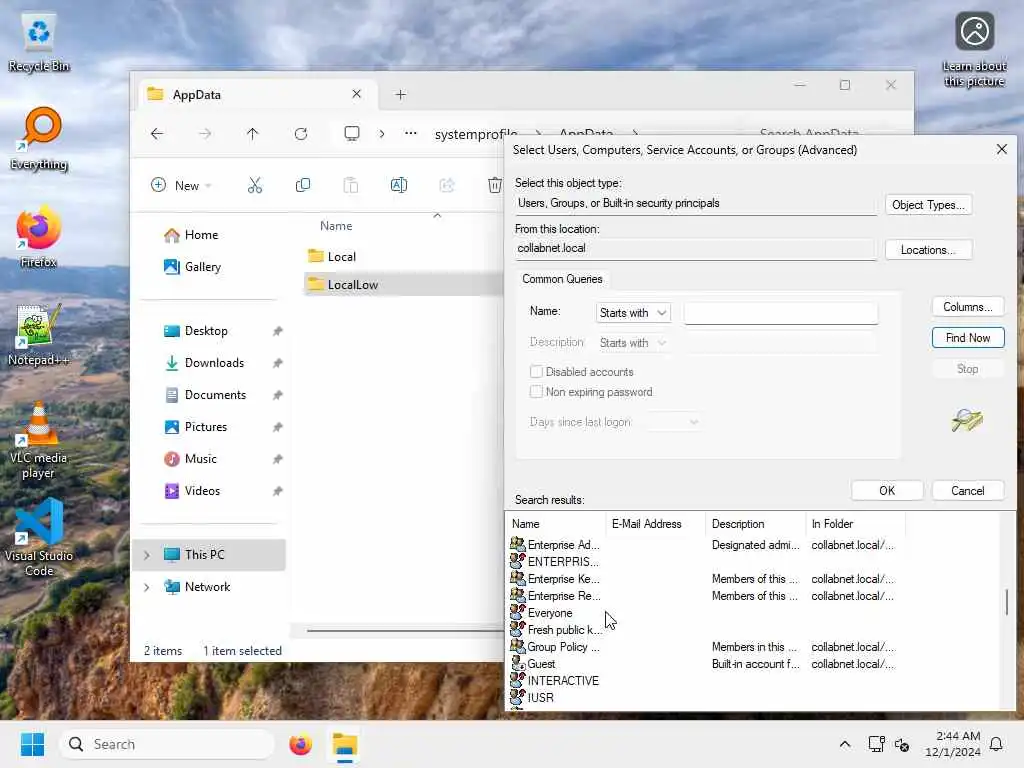The width and height of the screenshot is (1024, 768).
Task: Click the search results vertical scrollbar
Action: 1006,601
